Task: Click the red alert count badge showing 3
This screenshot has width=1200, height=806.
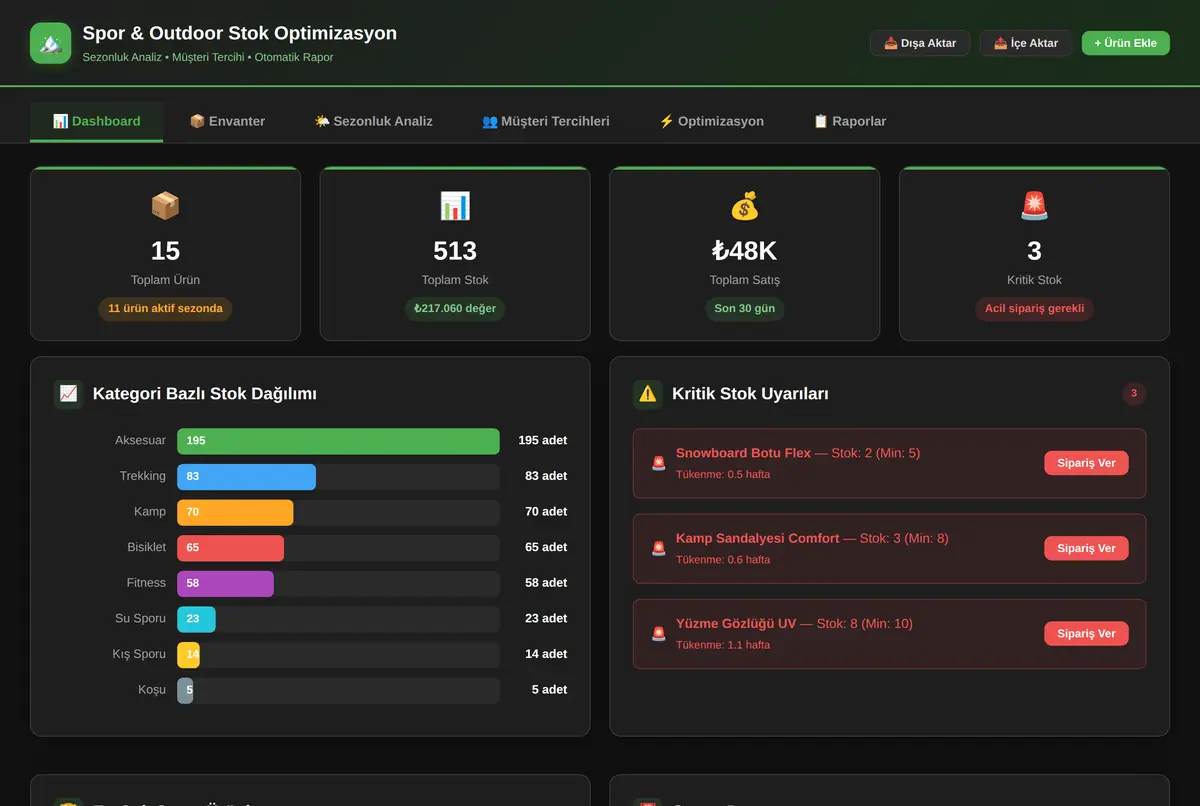Action: pyautogui.click(x=1134, y=394)
